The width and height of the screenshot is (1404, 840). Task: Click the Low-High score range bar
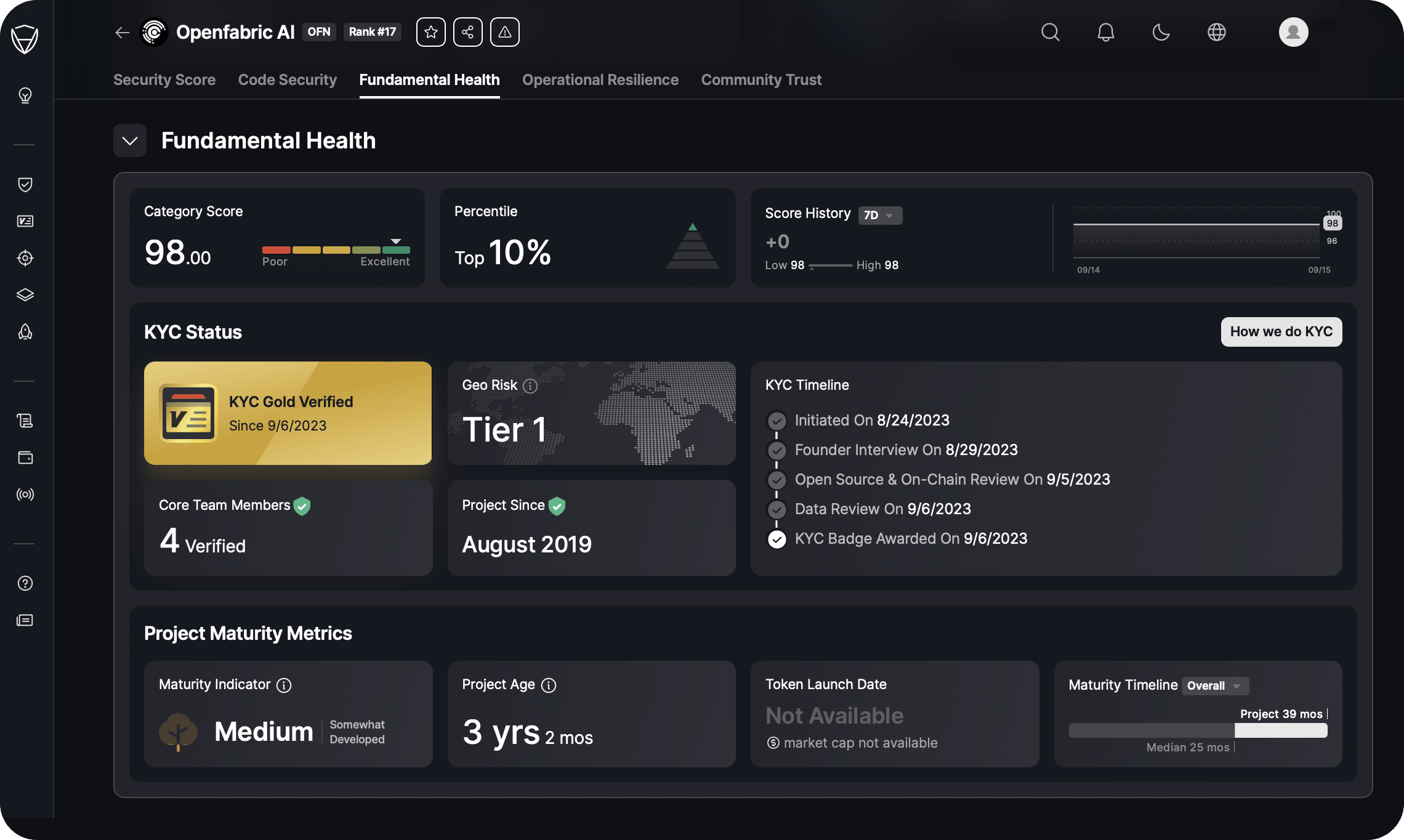[831, 265]
